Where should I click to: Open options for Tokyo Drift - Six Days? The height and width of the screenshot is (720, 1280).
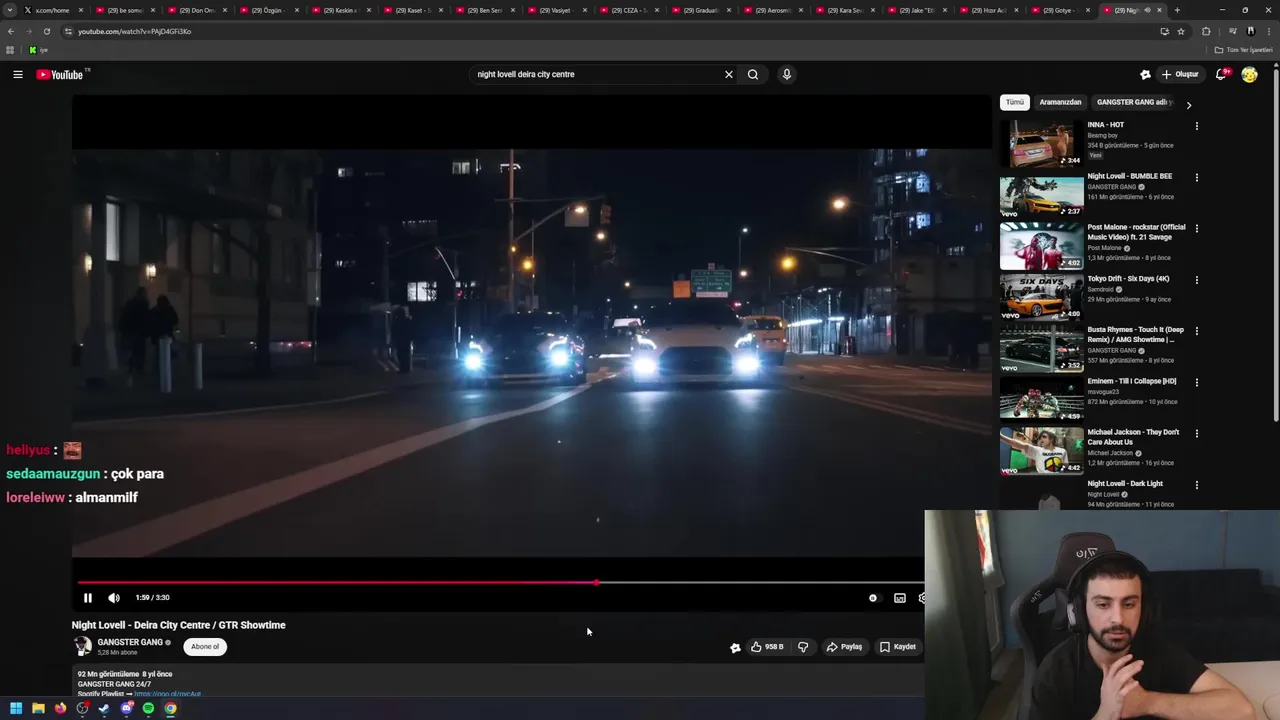(1197, 280)
